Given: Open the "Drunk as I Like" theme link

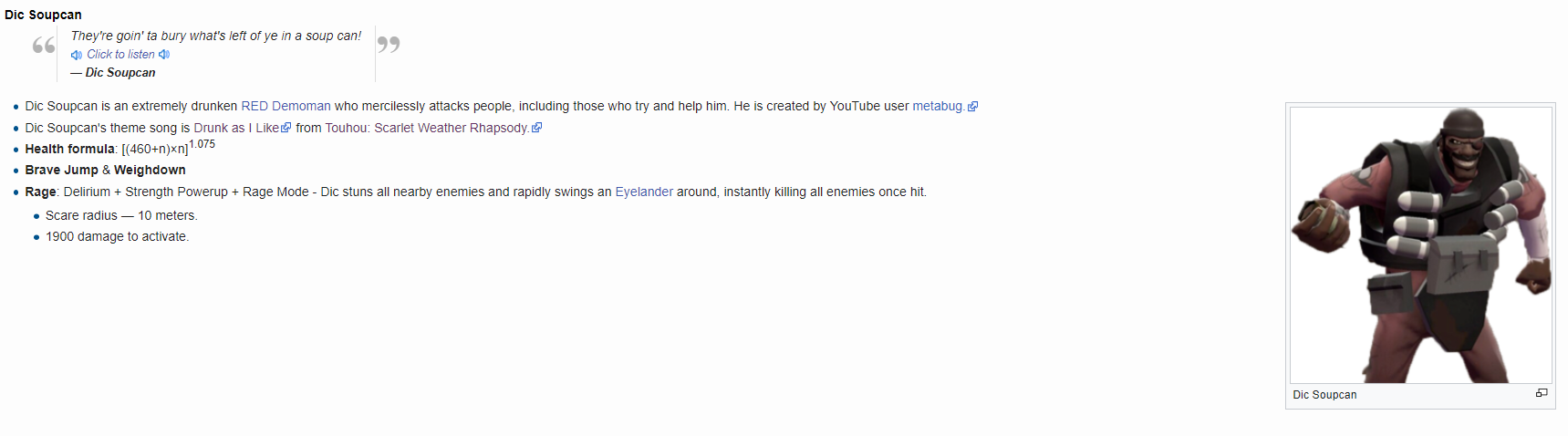Looking at the screenshot, I should pyautogui.click(x=236, y=129).
